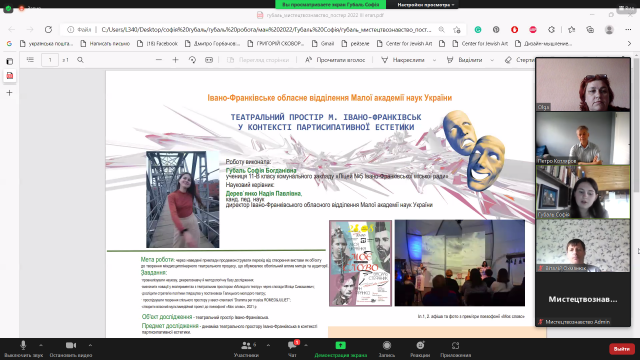Open the Накреслити dropdown arrow
Image resolution: width=640 pixels, height=360 pixels.
tap(434, 60)
